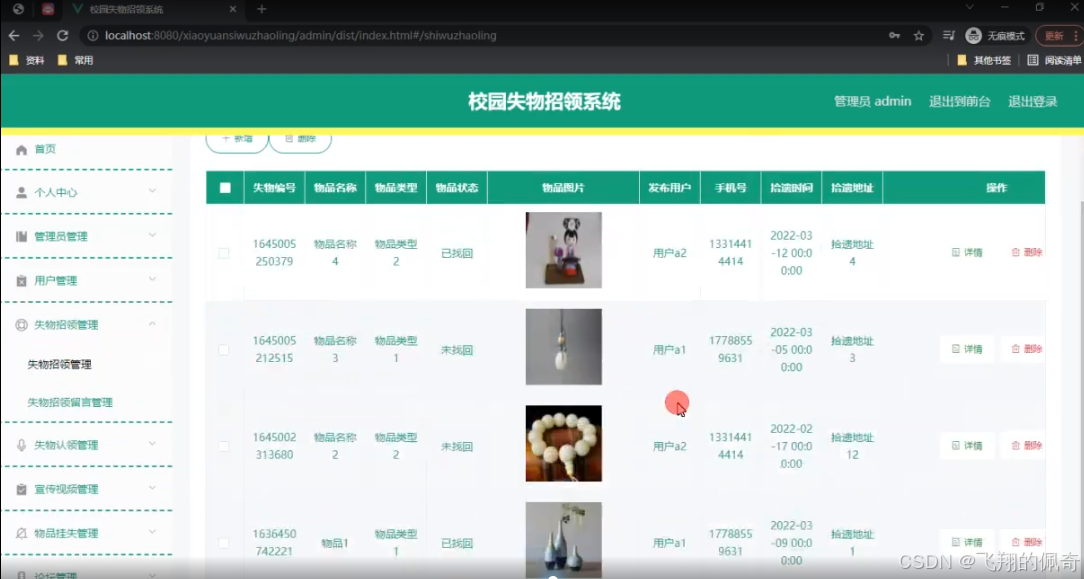
Task: Go back with the browser back arrow
Action: click(14, 35)
